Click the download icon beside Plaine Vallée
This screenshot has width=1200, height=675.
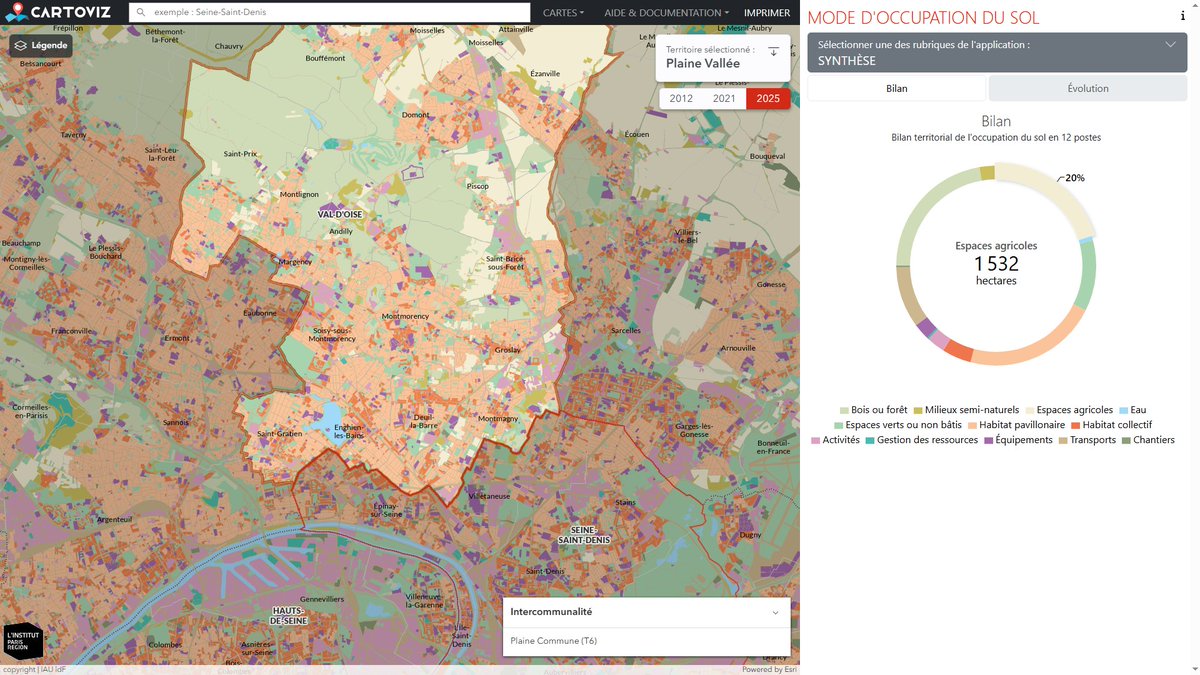773,51
